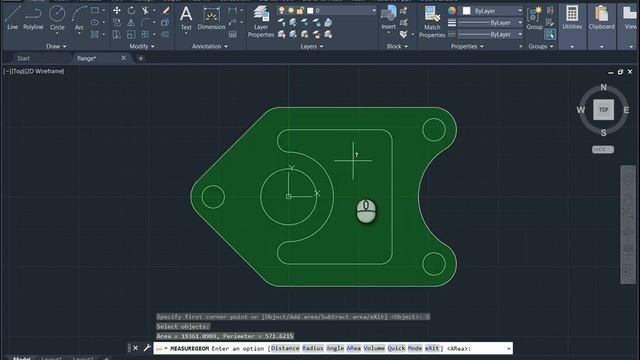Switch to the Start tab
The image size is (640, 360).
[x=23, y=58]
